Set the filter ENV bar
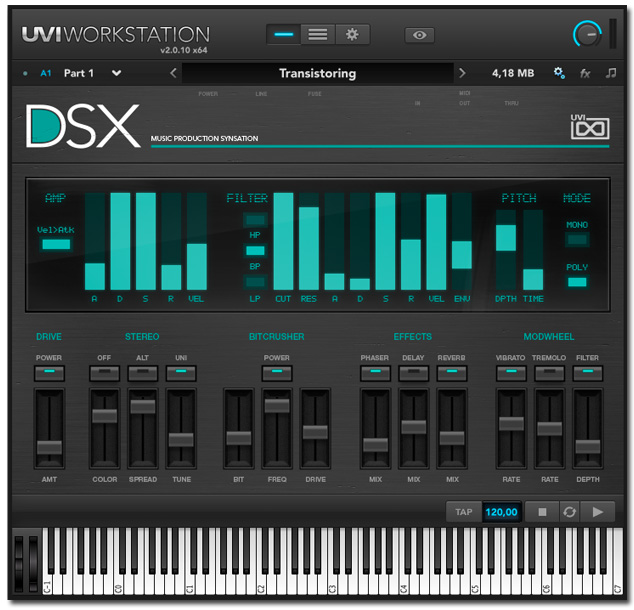Image resolution: width=634 pixels, height=610 pixels. pos(461,241)
